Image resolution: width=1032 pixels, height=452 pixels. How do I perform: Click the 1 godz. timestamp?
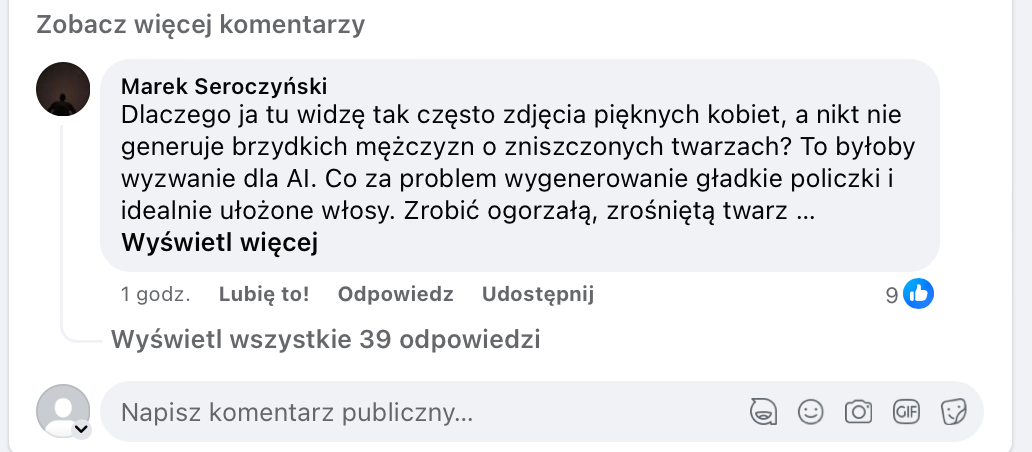155,294
